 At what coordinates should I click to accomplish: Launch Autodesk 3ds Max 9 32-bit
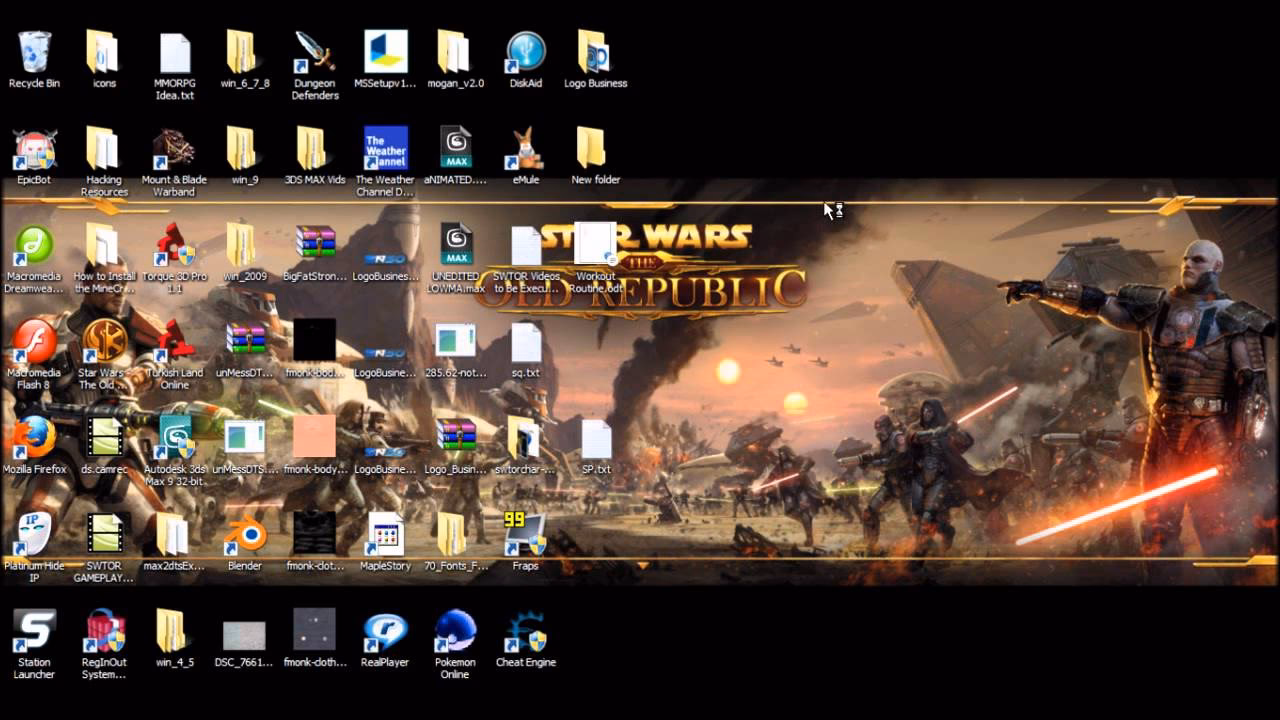[x=174, y=438]
